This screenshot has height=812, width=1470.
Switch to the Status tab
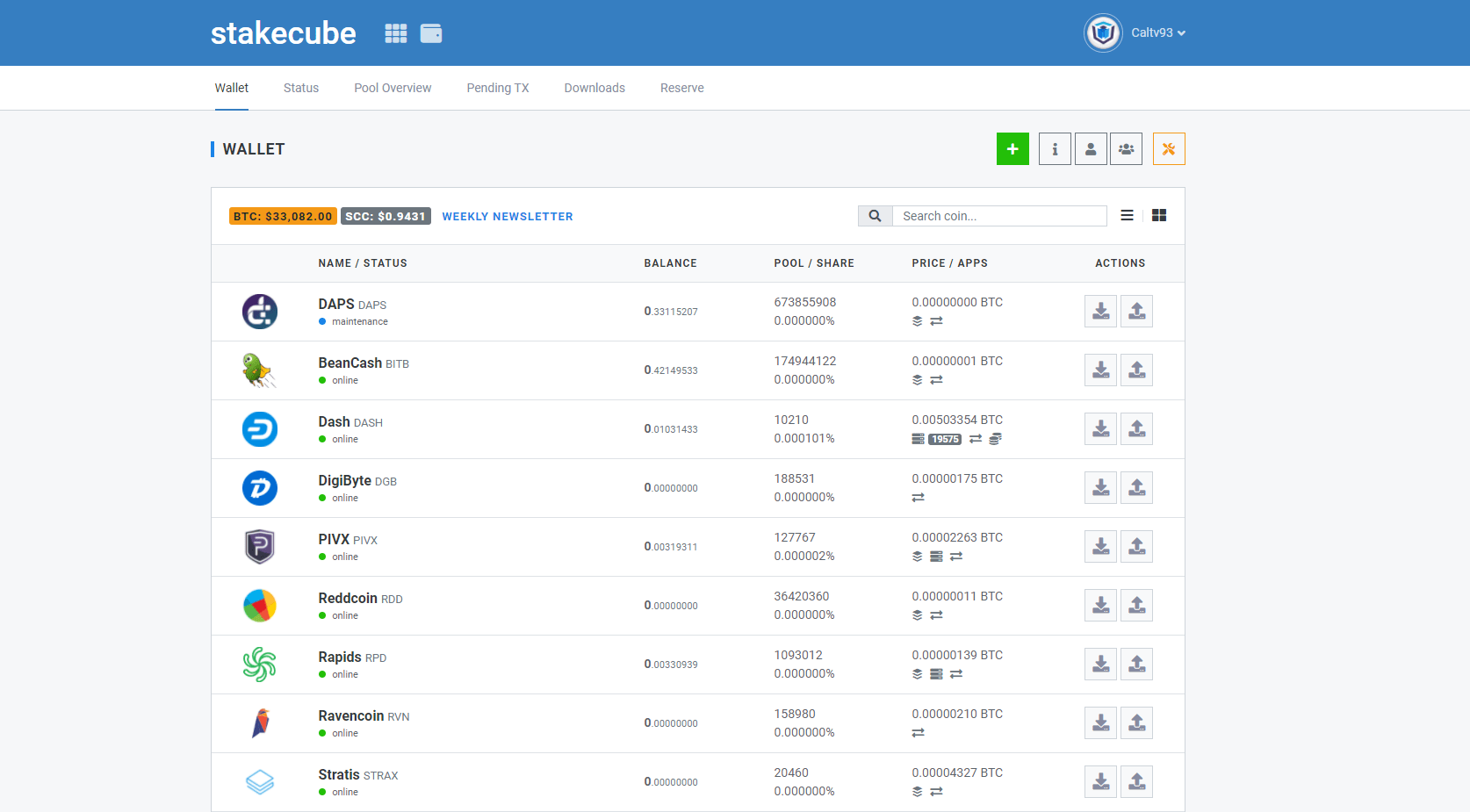pos(301,88)
